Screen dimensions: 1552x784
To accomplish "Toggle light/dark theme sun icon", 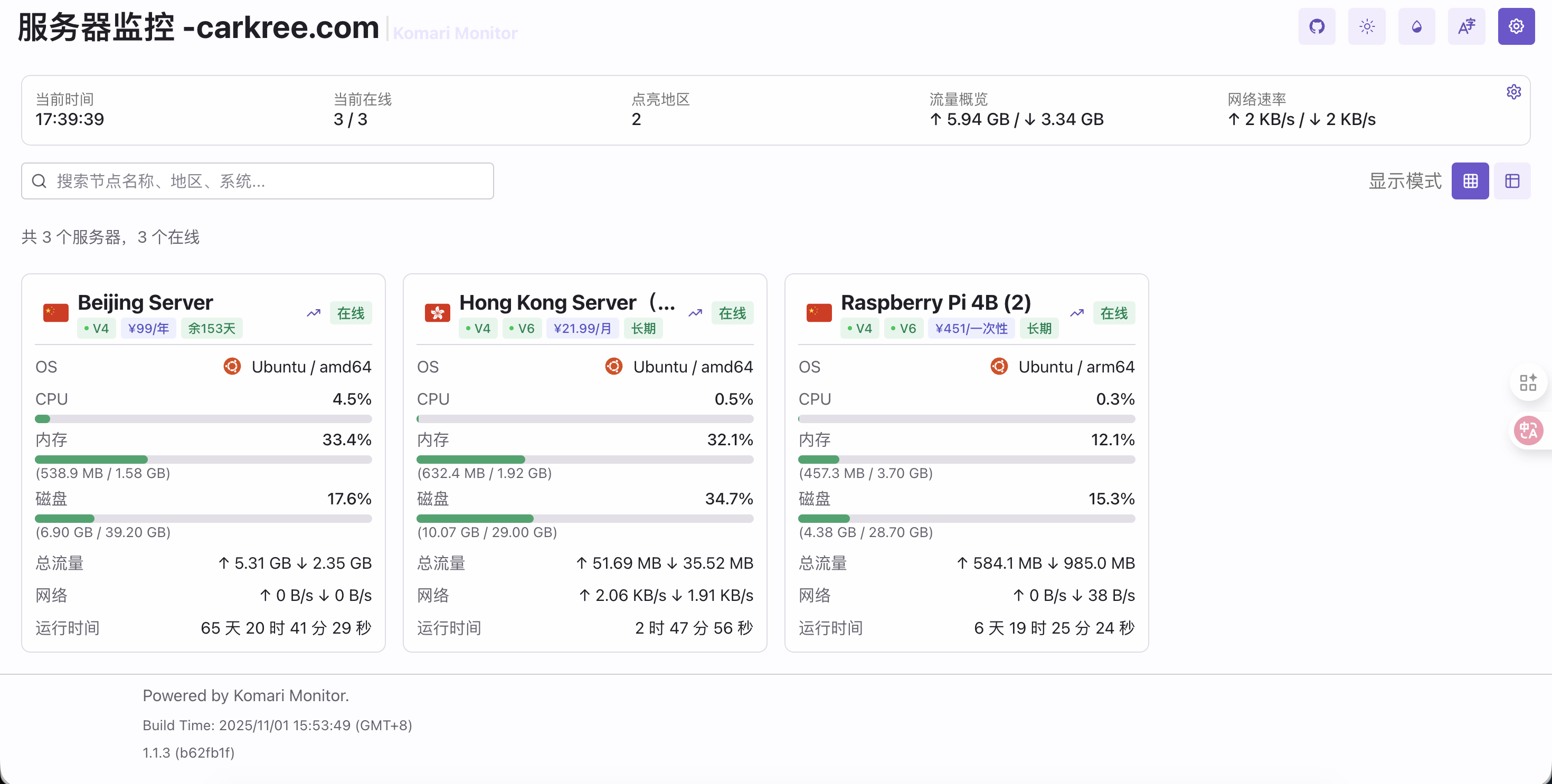I will click(1366, 26).
